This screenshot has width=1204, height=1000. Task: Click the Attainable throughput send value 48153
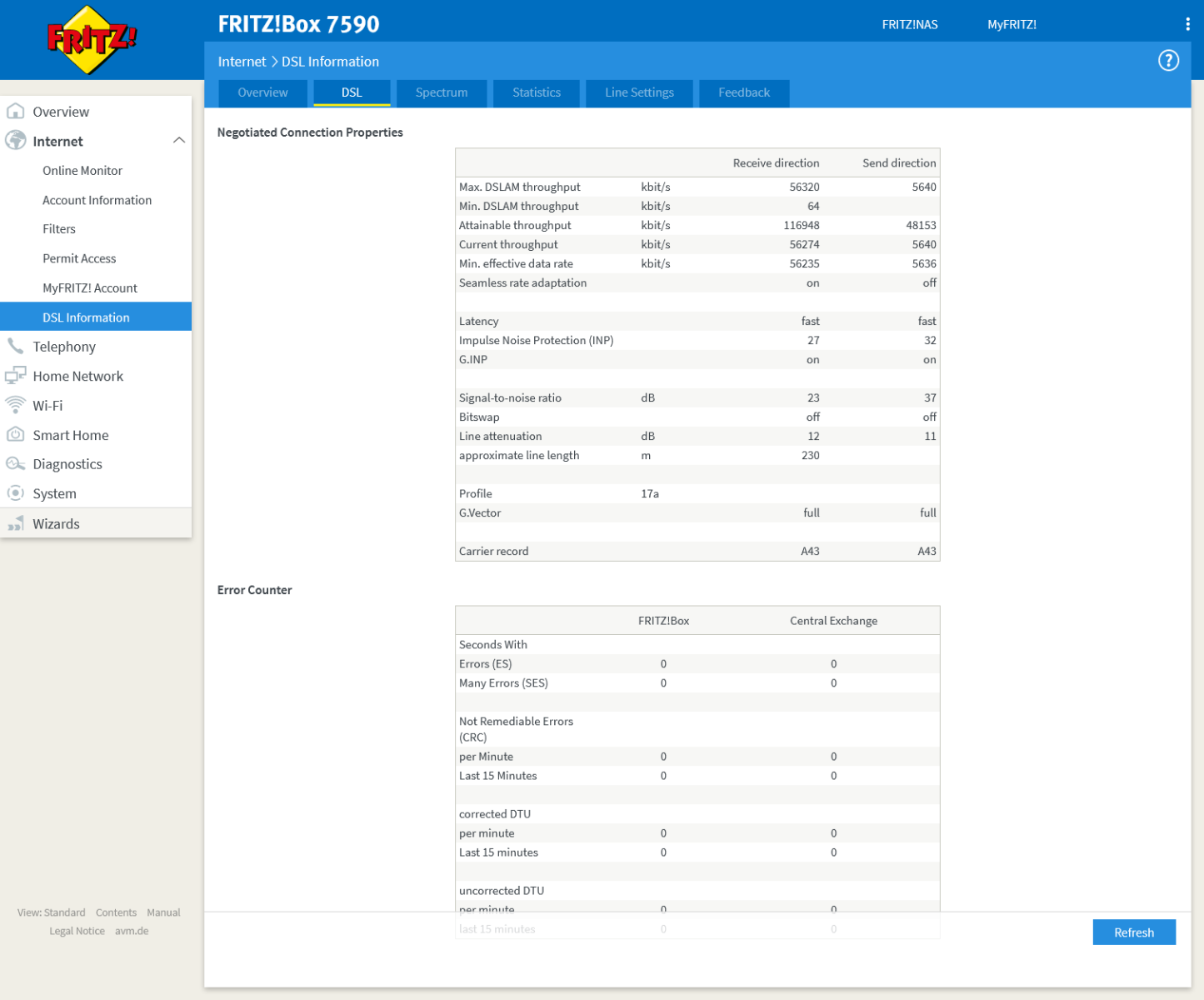point(921,225)
